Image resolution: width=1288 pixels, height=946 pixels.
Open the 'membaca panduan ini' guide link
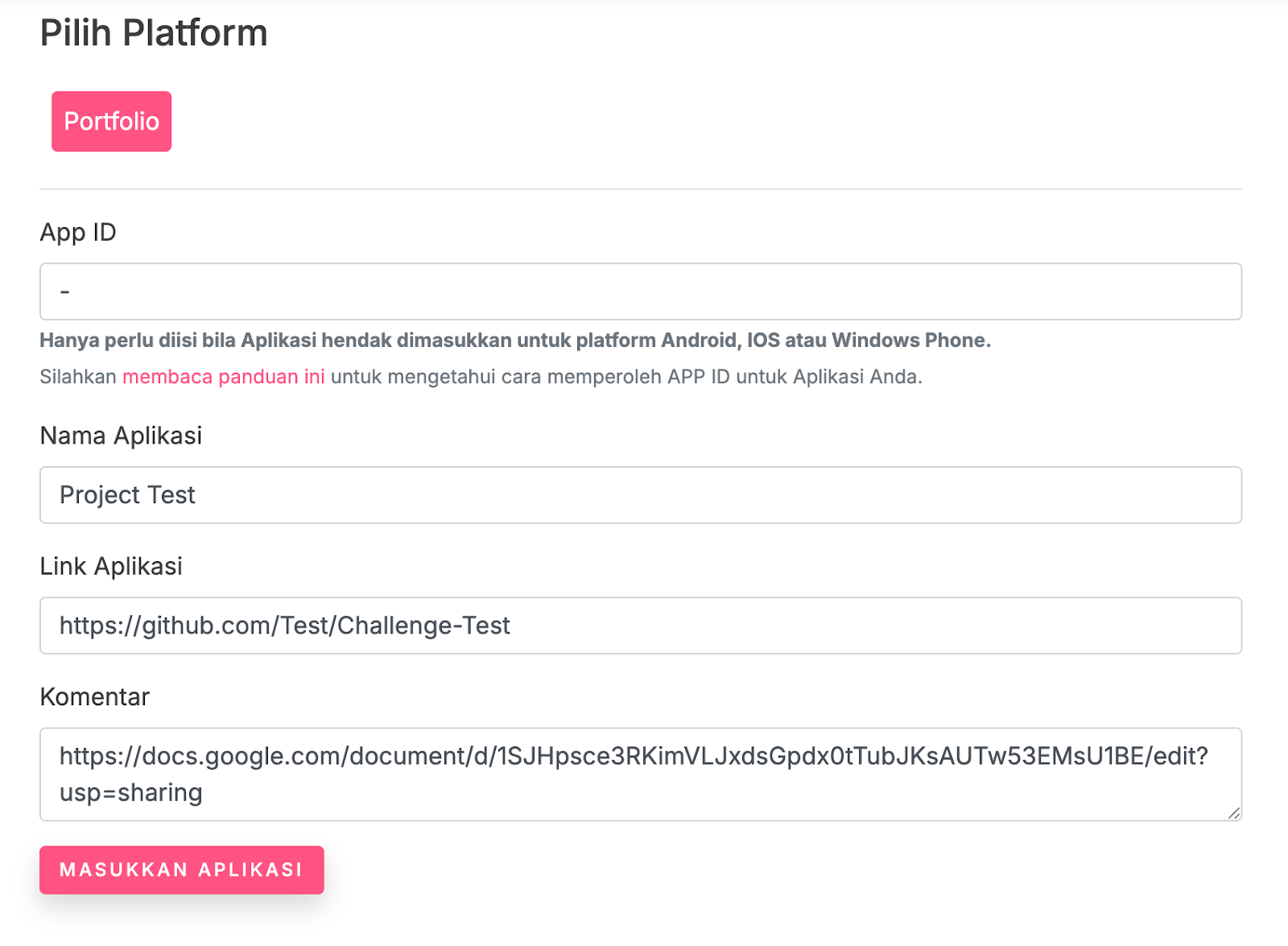point(224,377)
